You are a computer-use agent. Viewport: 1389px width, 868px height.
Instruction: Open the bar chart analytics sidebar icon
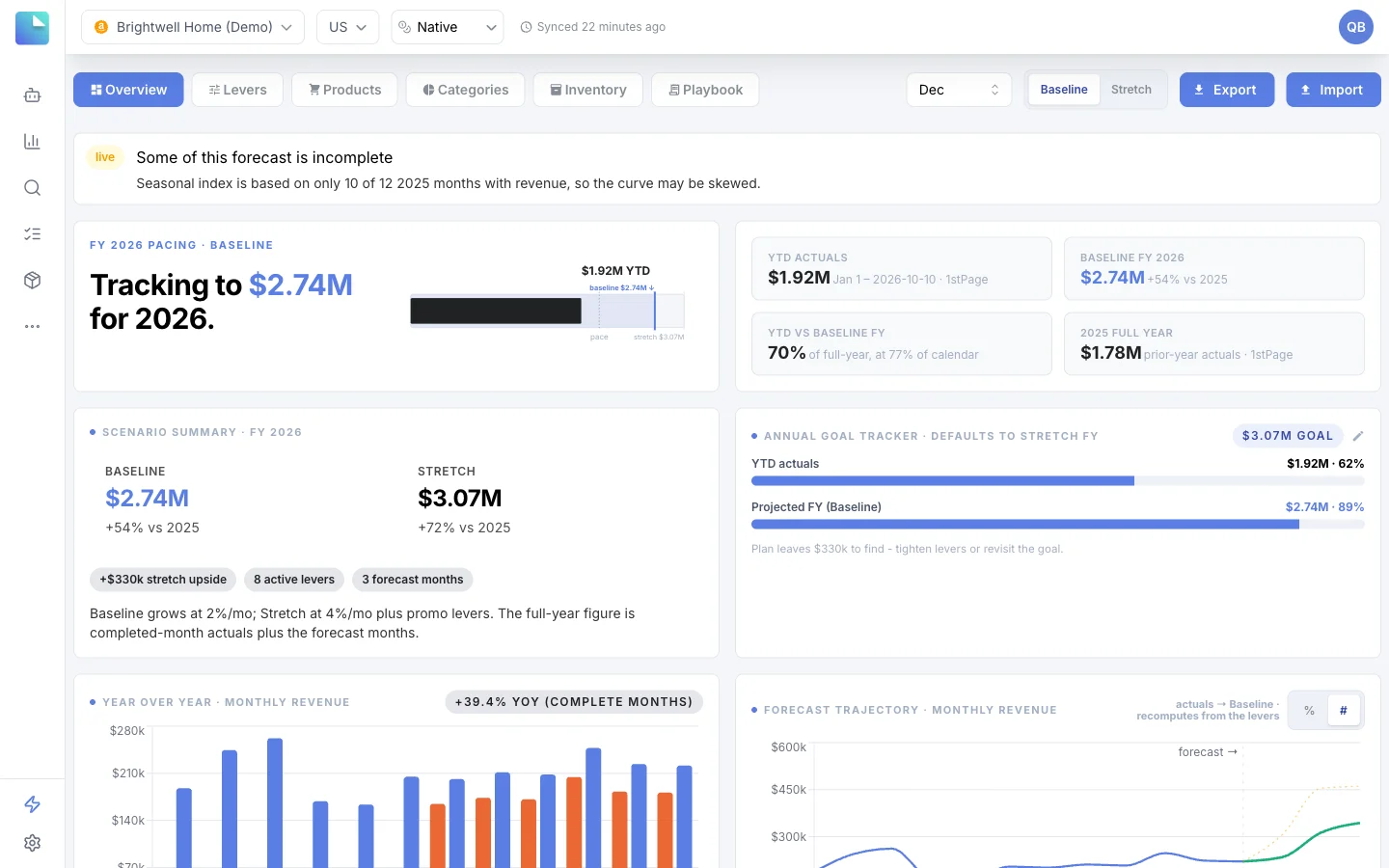pos(32,142)
